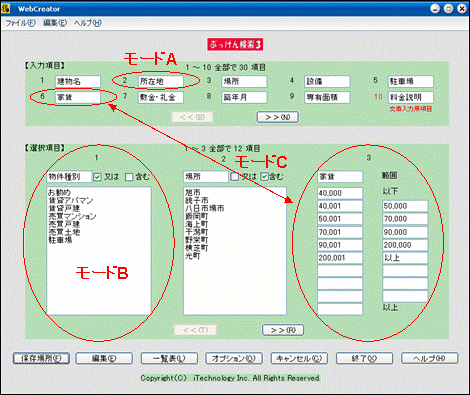Click the range field showing 70,001

(x=340, y=232)
